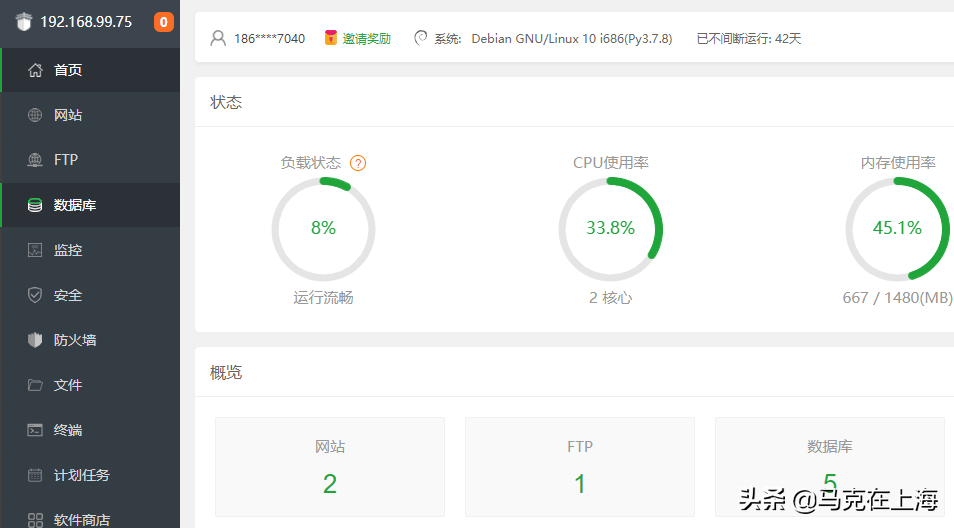Click the firewall shield icon
954x528 pixels.
point(36,340)
